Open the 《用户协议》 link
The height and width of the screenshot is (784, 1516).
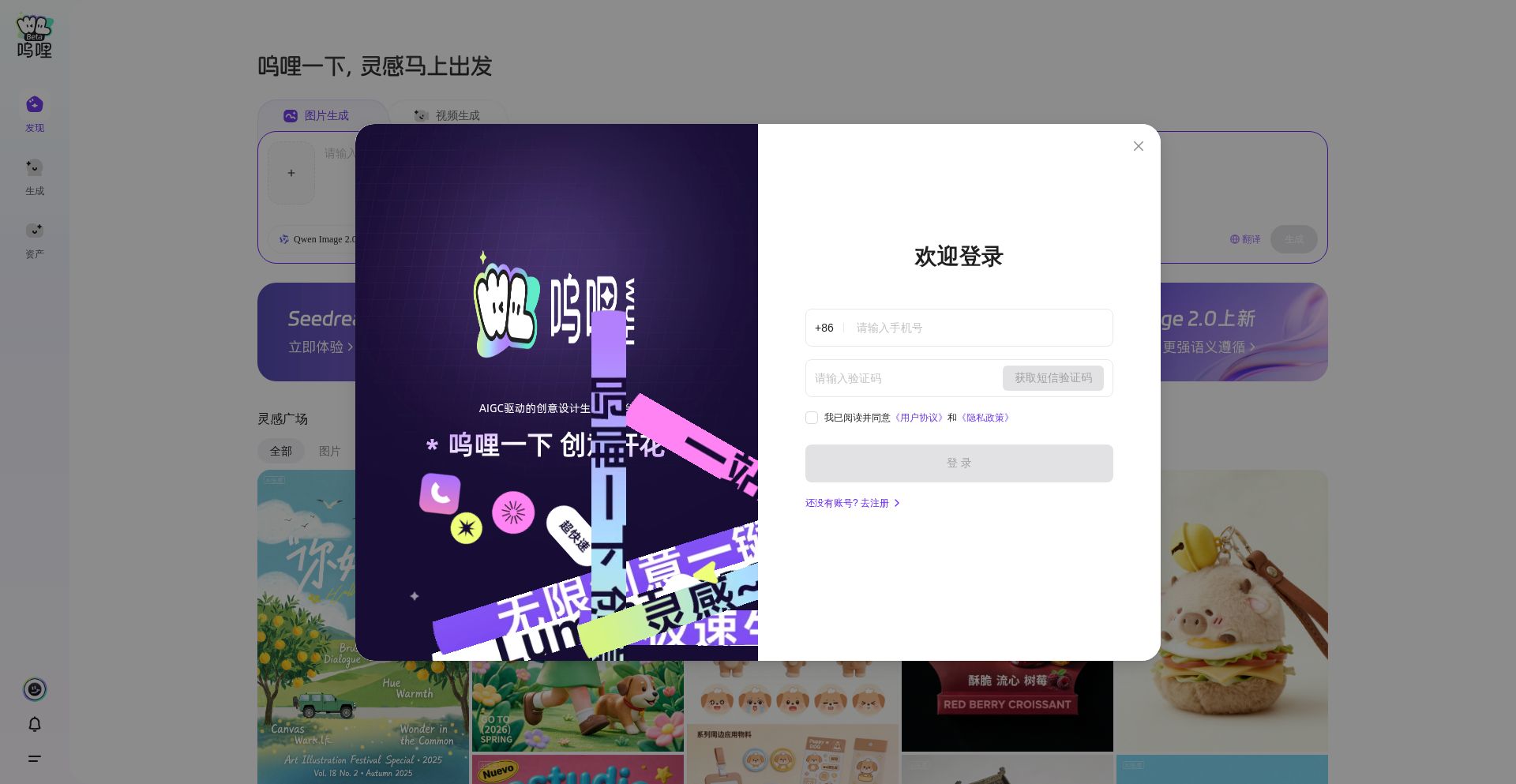pyautogui.click(x=918, y=418)
